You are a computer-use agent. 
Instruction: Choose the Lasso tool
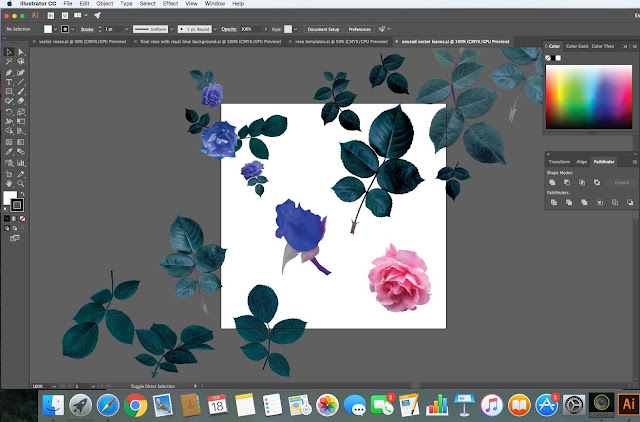tap(21, 62)
